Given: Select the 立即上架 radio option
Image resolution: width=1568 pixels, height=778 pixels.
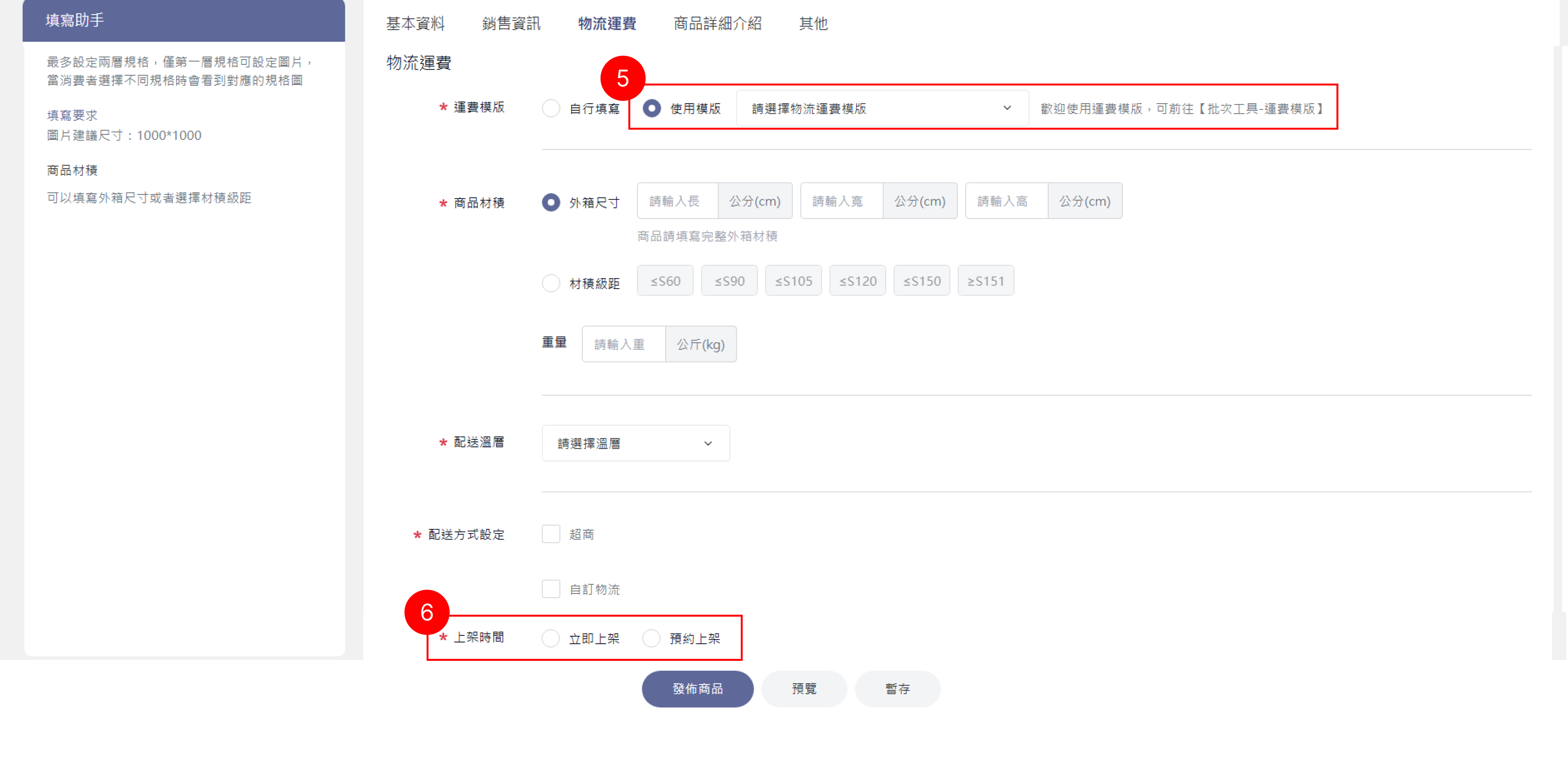Looking at the screenshot, I should [551, 638].
